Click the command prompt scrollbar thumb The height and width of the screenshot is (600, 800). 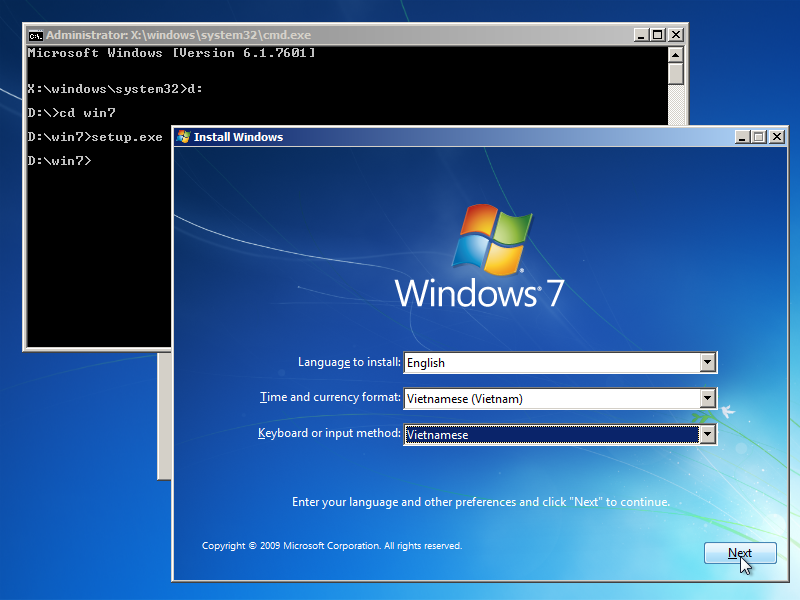(676, 73)
